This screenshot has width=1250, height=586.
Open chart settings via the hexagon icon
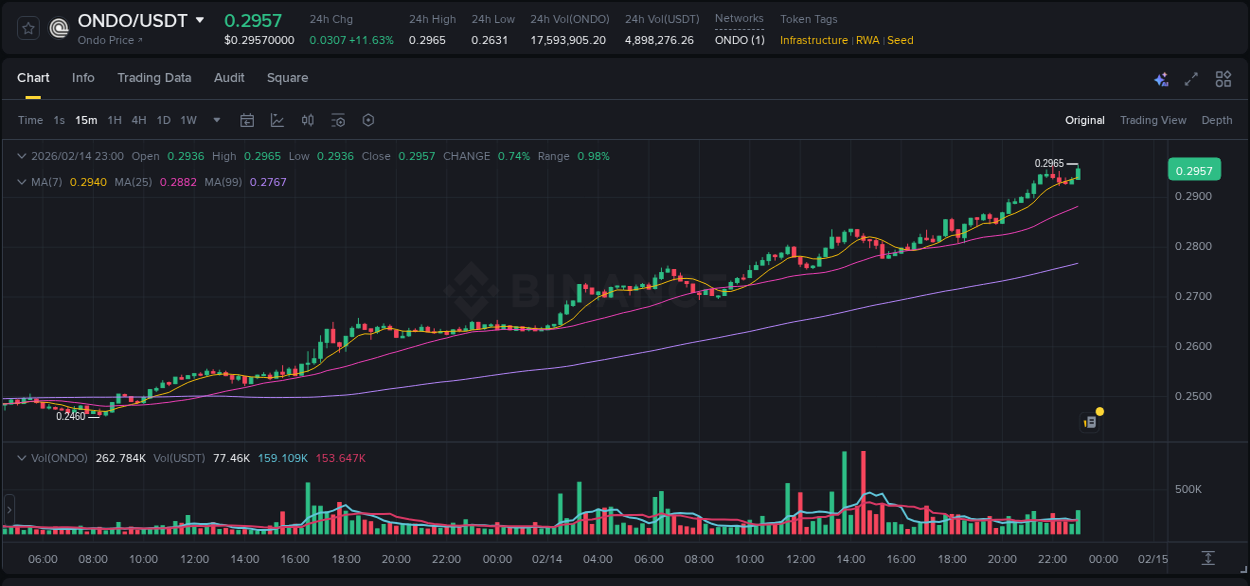(x=368, y=120)
